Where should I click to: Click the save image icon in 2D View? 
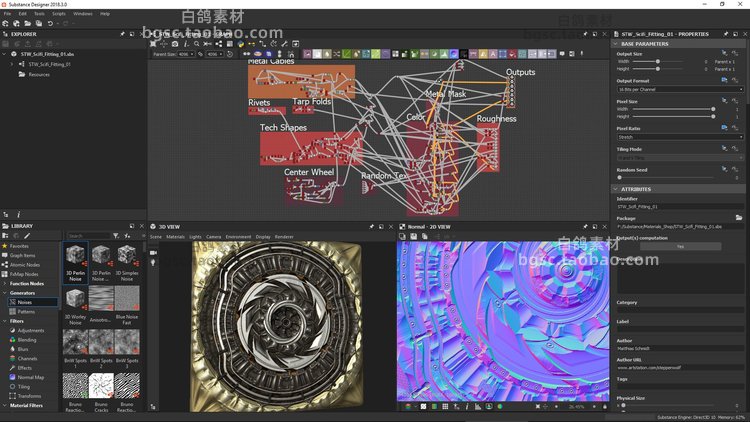coord(413,236)
